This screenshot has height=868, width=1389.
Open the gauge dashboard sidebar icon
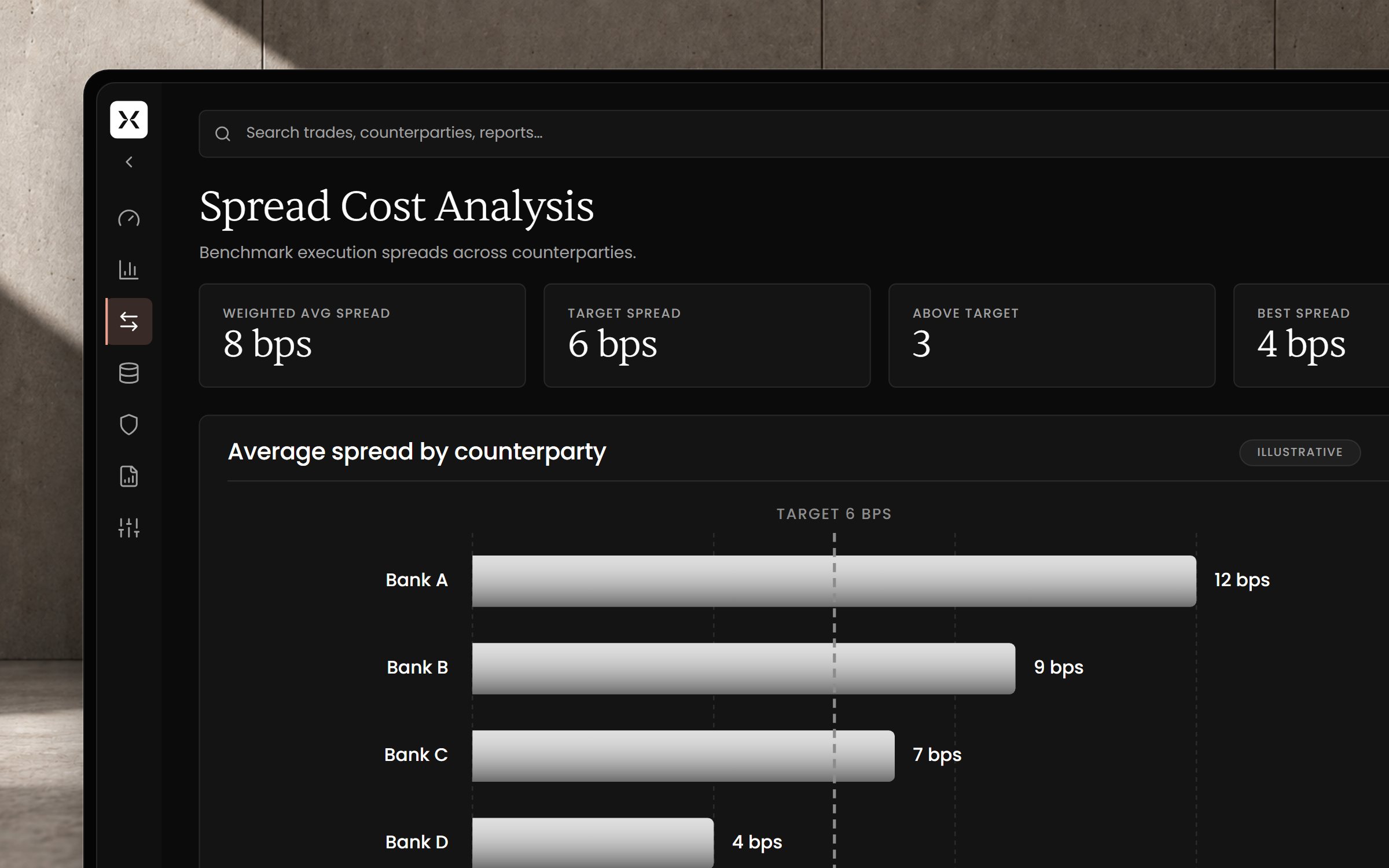(x=128, y=218)
